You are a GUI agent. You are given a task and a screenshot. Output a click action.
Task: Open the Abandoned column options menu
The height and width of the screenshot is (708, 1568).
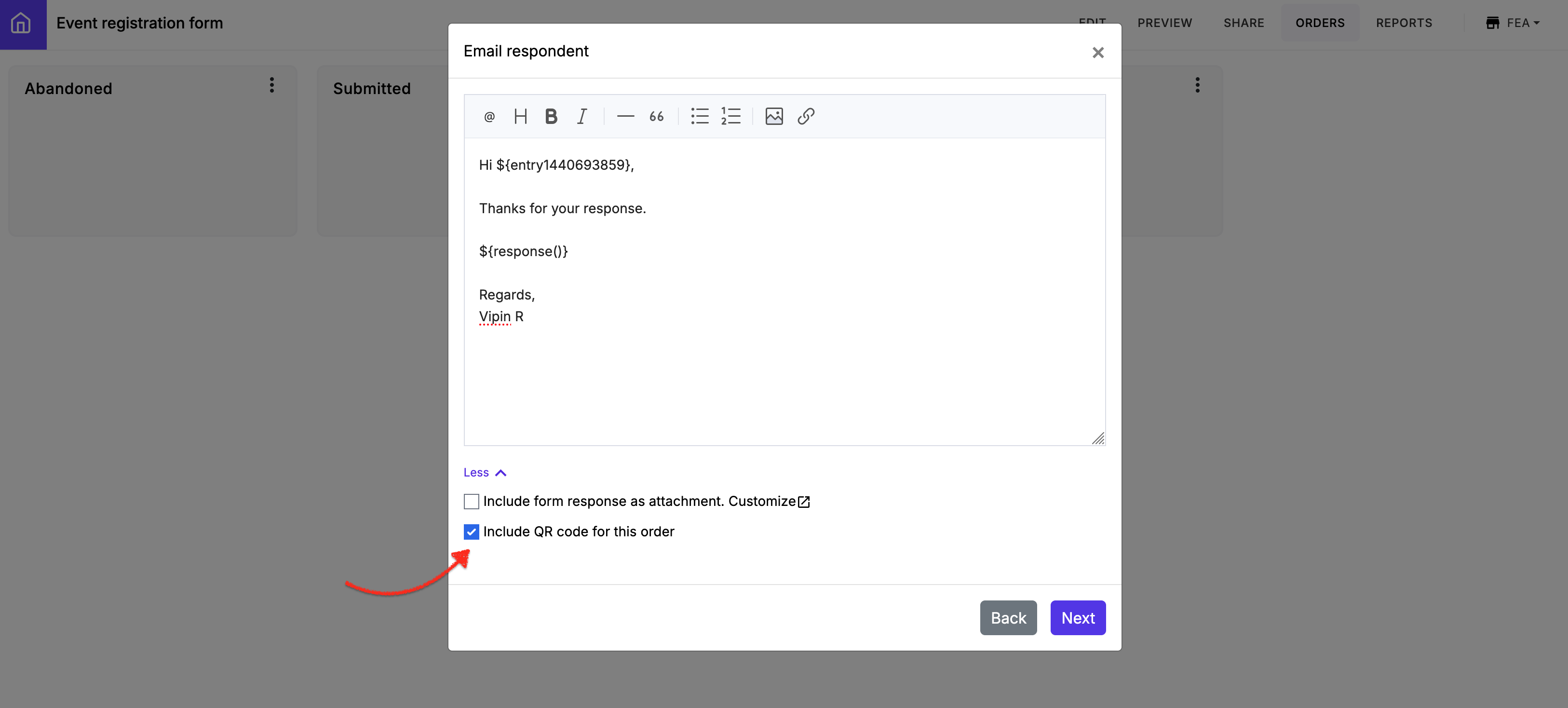tap(271, 85)
